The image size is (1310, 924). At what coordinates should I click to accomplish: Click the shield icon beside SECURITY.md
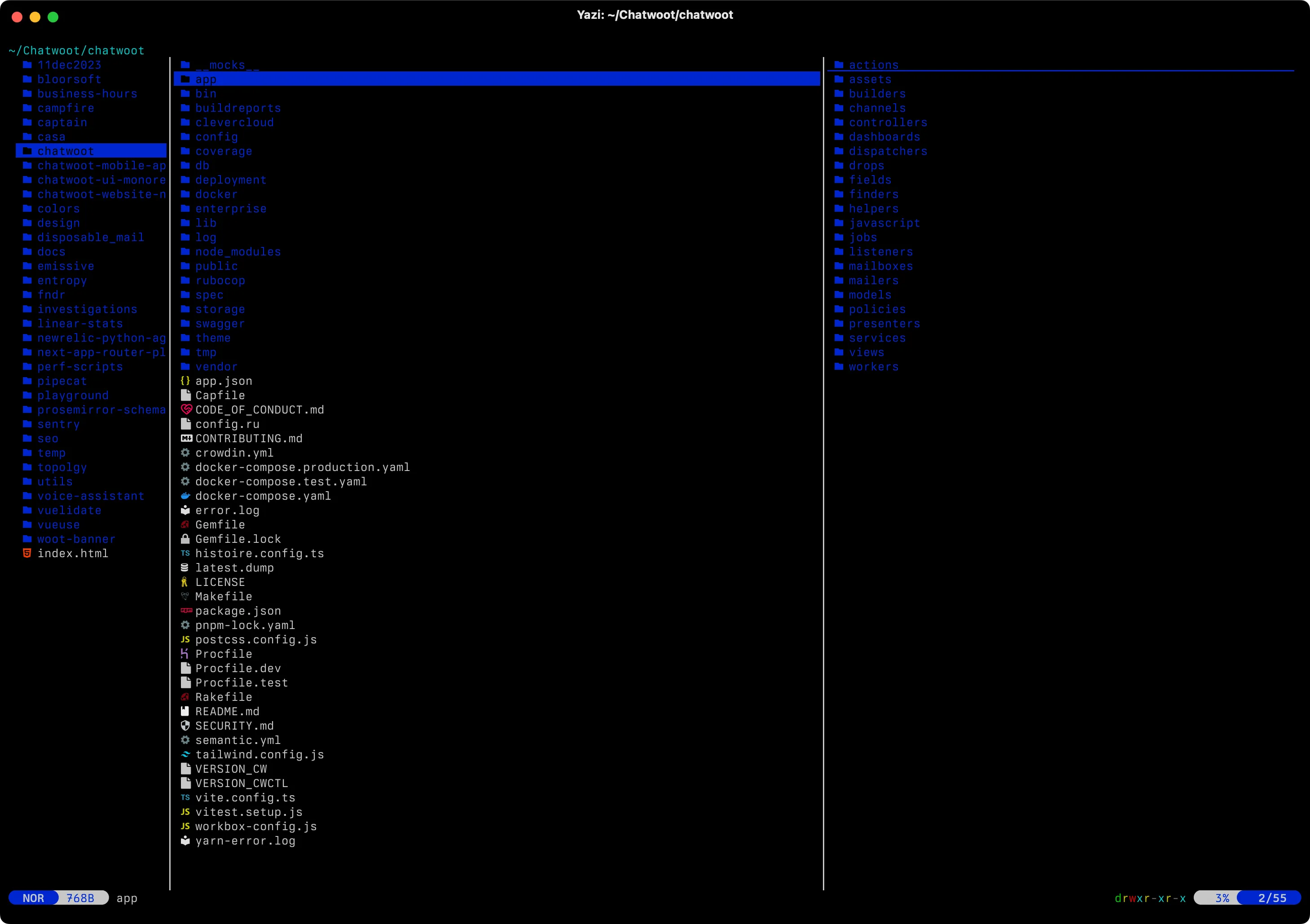(x=185, y=726)
